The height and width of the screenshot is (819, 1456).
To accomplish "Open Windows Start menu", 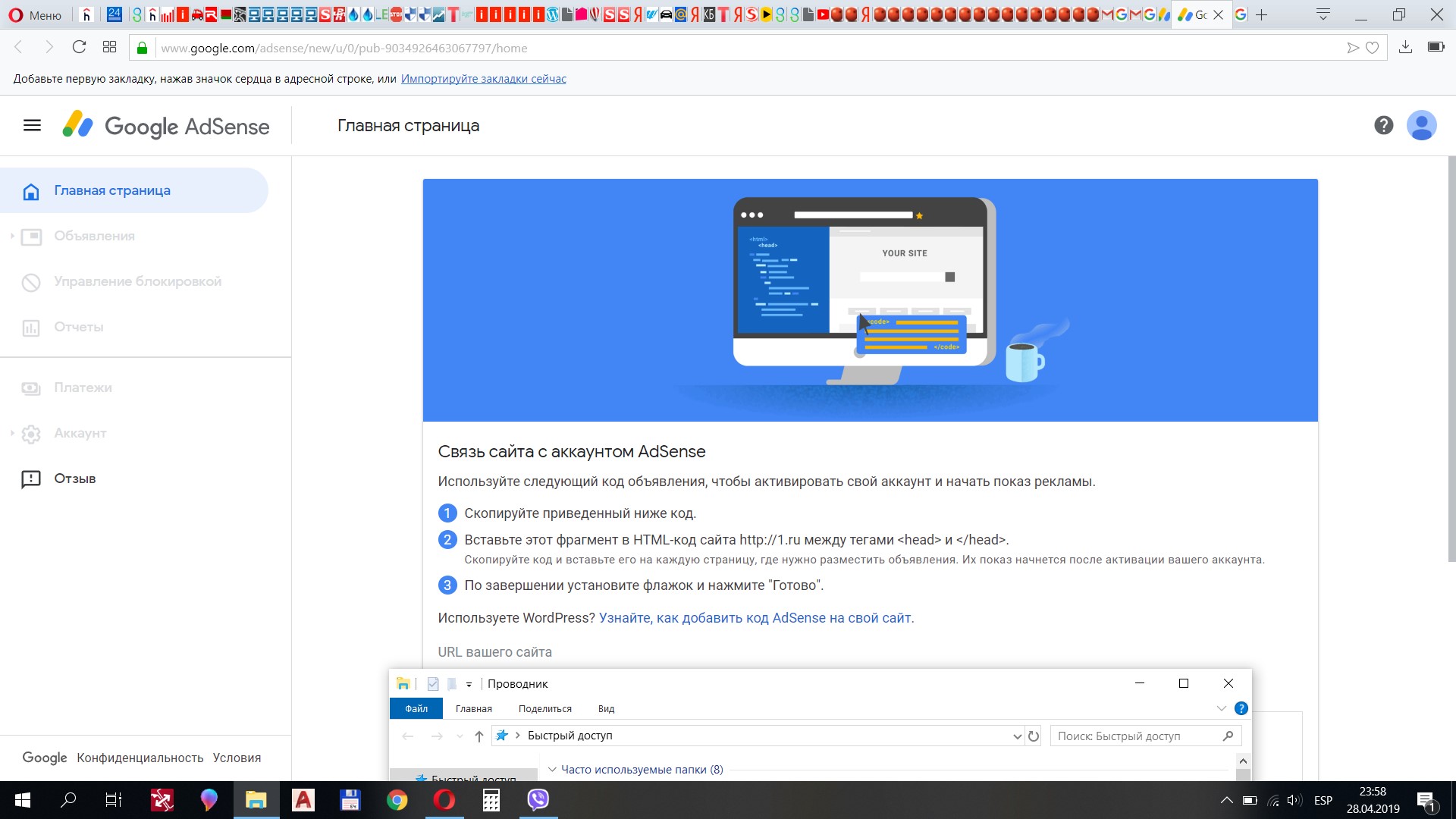I will pyautogui.click(x=23, y=800).
